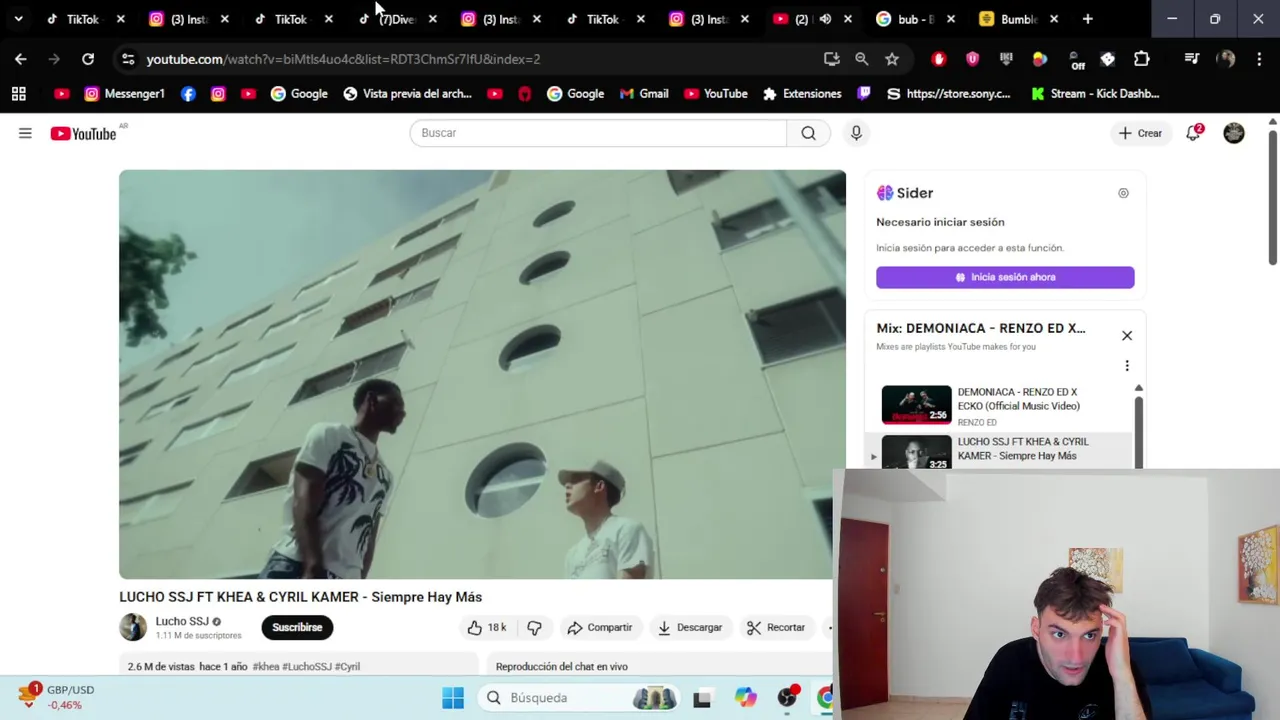Go back with the browser back arrow
Screen dimensions: 1280x720
[x=21, y=59]
